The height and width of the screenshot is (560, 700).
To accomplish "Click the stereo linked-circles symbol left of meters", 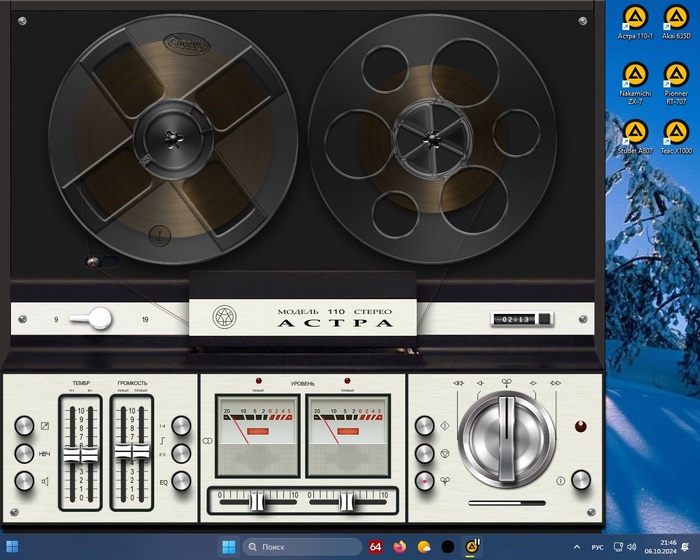I will [207, 441].
